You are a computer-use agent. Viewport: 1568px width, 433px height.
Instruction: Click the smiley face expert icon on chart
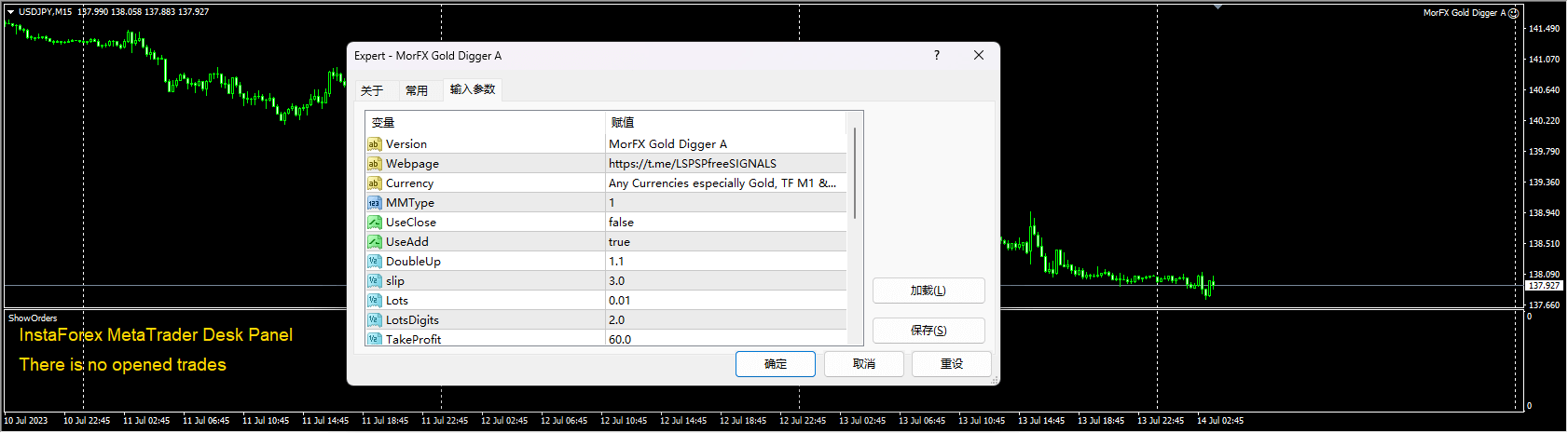pos(1514,13)
